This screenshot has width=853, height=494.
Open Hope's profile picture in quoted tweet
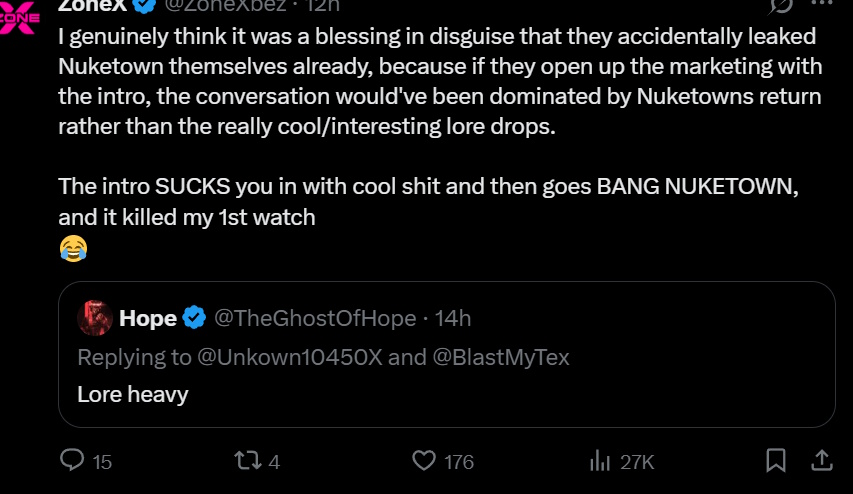point(95,318)
